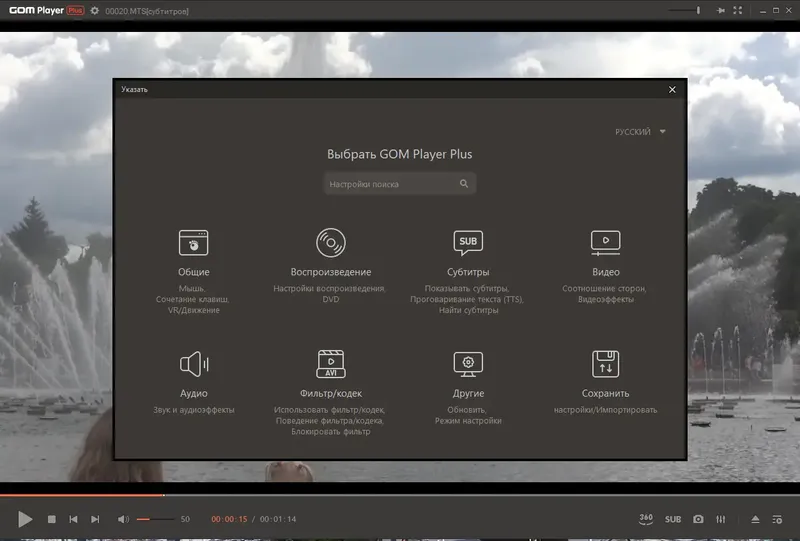The width and height of the screenshot is (800, 541).
Task: Click the Фильтр/кодек label
Action: (x=331, y=394)
